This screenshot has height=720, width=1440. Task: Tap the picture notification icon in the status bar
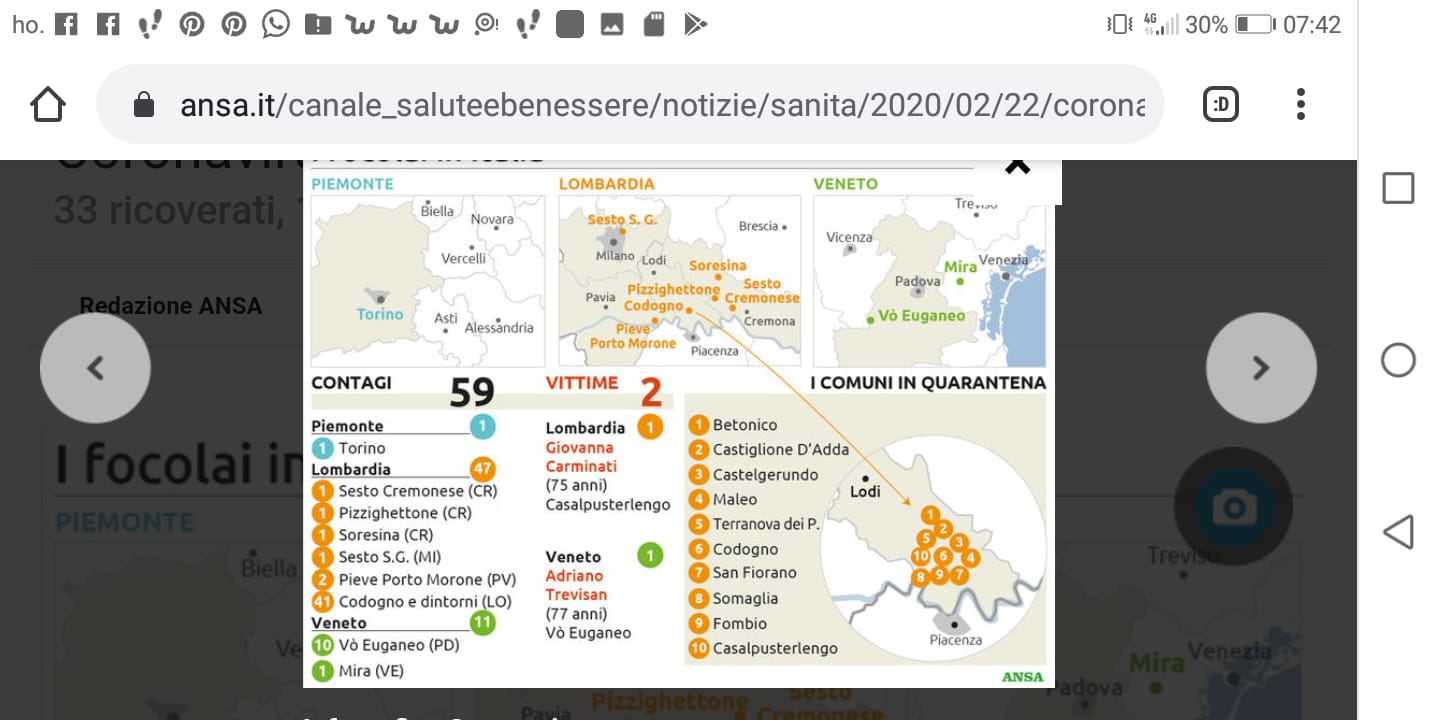pyautogui.click(x=612, y=24)
